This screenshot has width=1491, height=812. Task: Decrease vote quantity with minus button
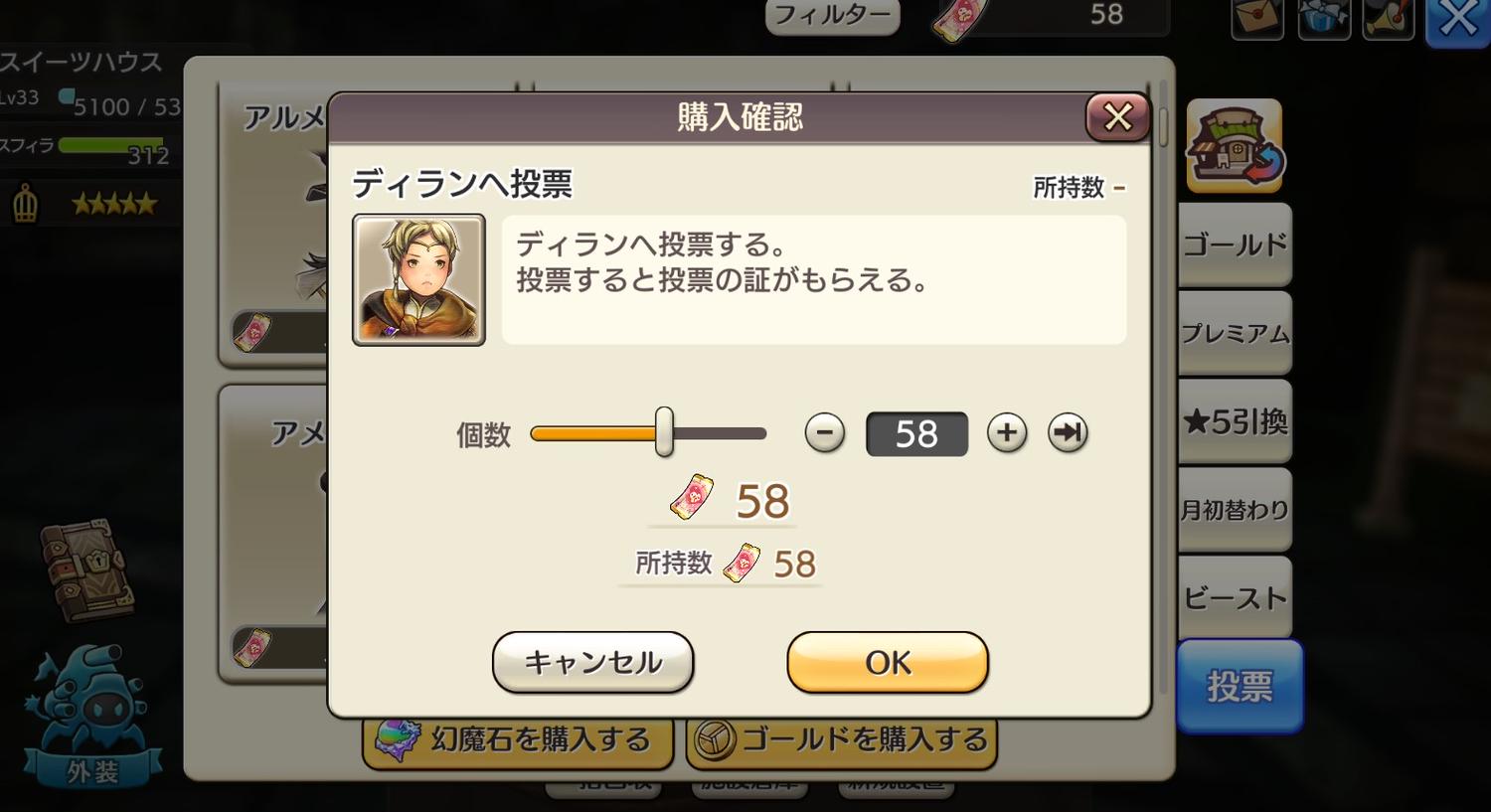824,433
